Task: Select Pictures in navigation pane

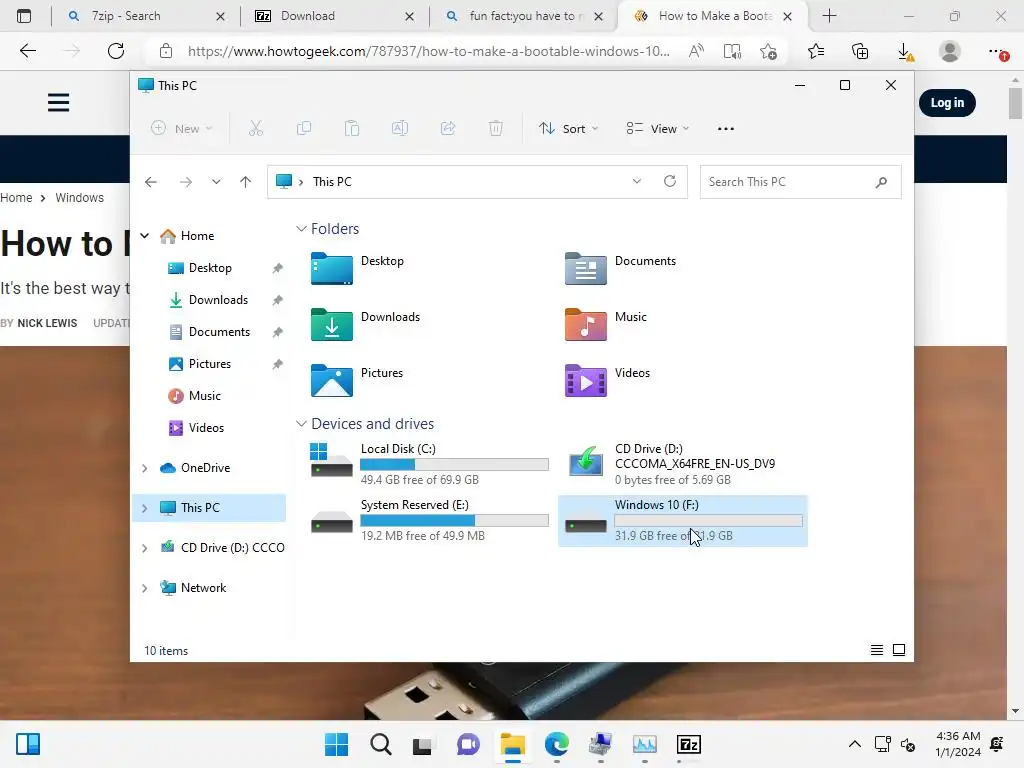Action: 210,364
